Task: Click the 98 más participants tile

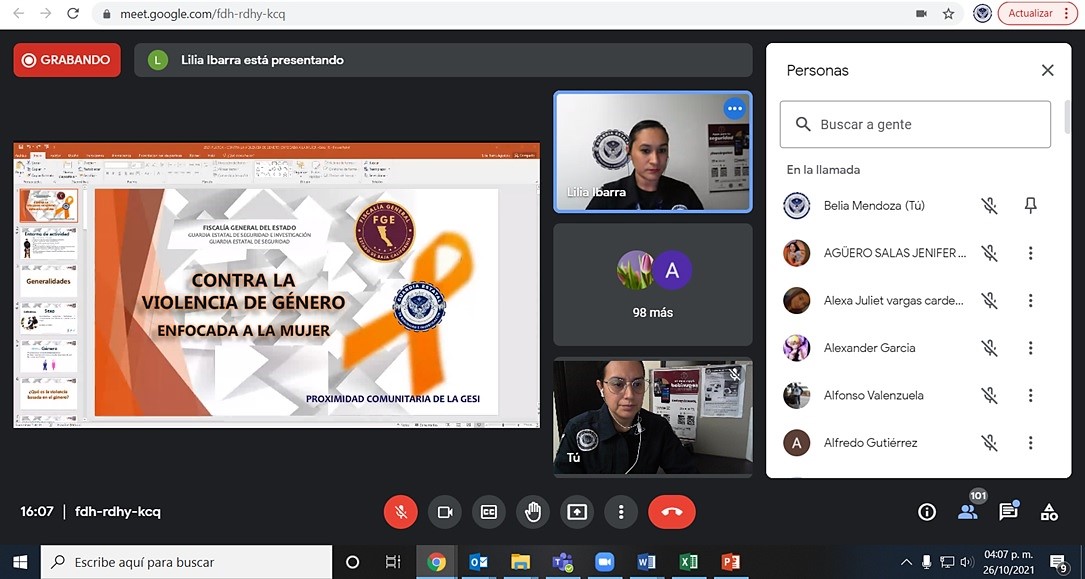Action: 653,285
